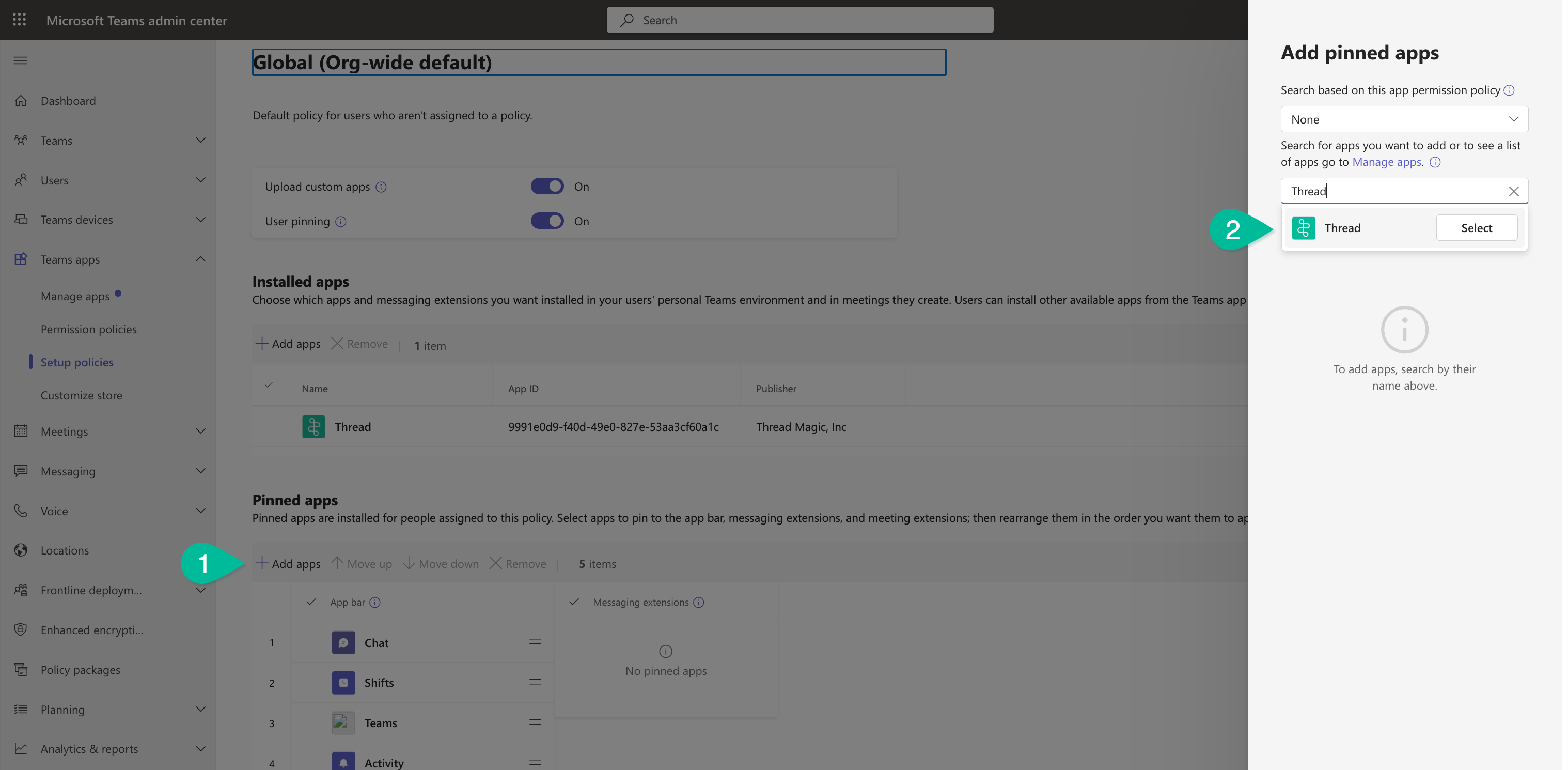The image size is (1568, 770).
Task: Turn off User pinning toggle
Action: pyautogui.click(x=547, y=221)
